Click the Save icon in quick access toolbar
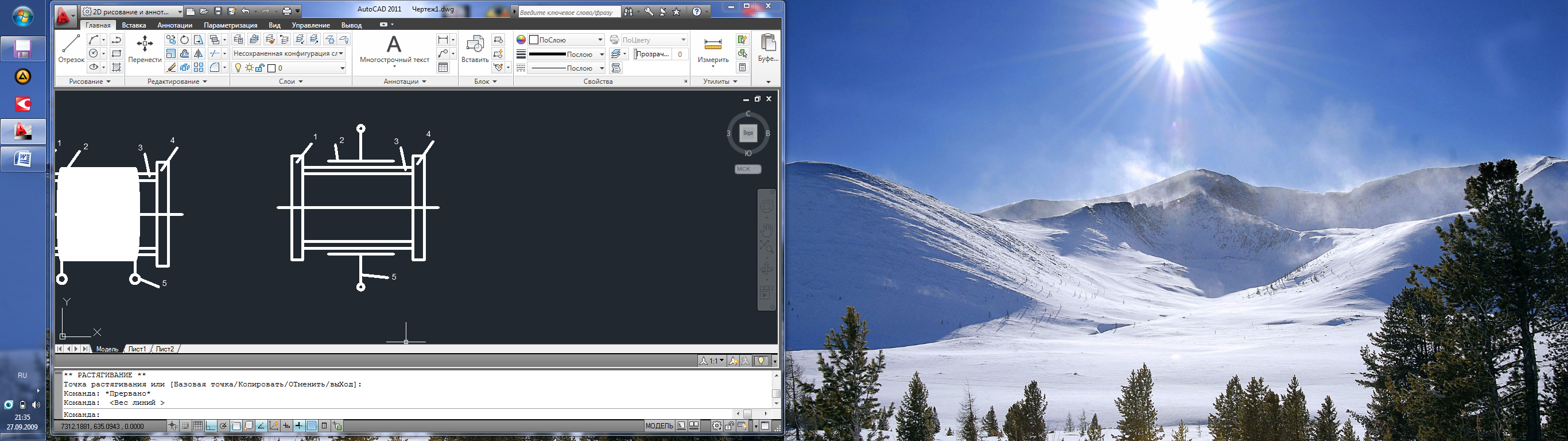Screen dimensions: 1568x441 218,11
